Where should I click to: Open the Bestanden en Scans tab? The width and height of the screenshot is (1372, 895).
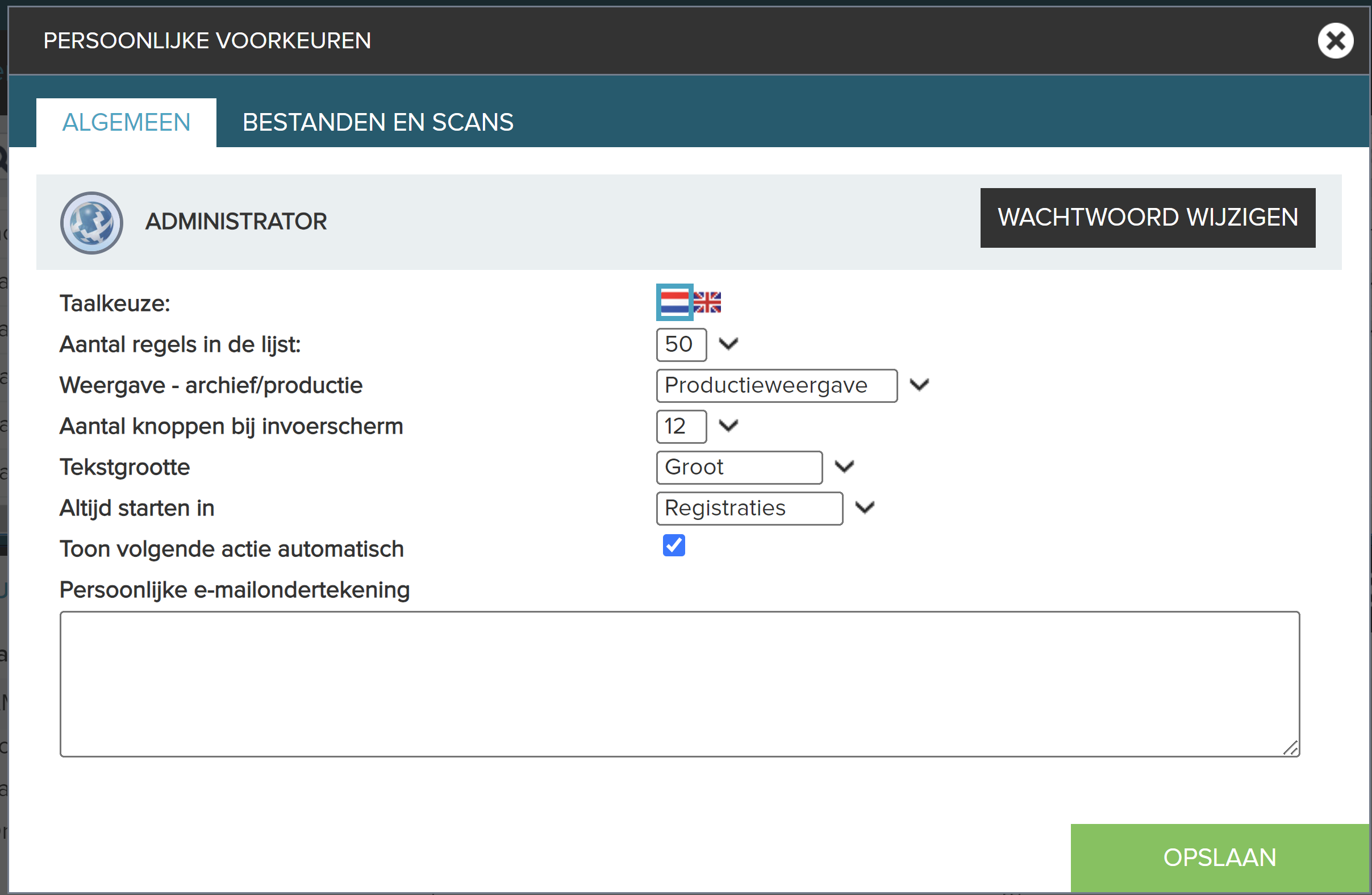tap(378, 123)
